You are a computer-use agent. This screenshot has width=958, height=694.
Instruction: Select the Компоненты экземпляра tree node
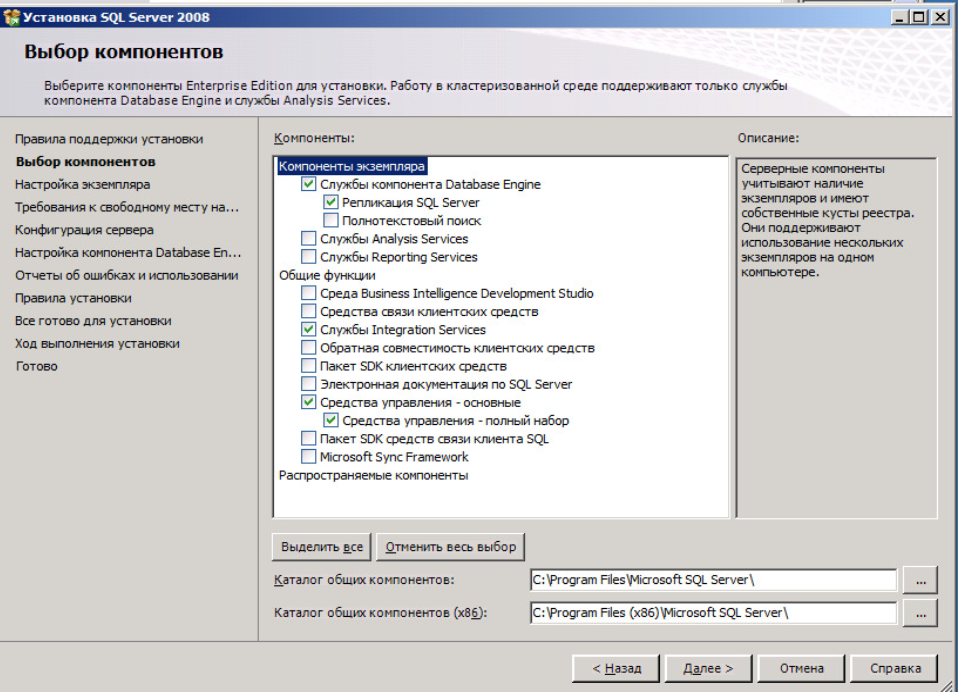coord(352,167)
